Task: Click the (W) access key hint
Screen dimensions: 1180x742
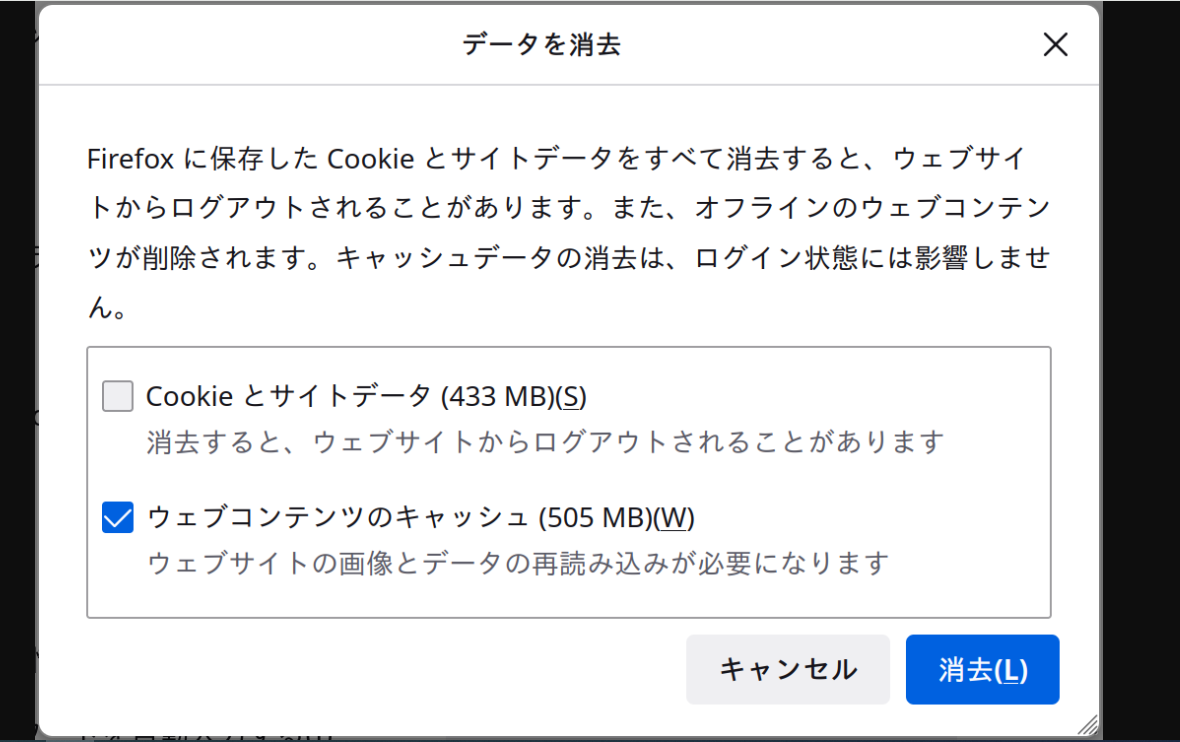Action: pos(675,518)
